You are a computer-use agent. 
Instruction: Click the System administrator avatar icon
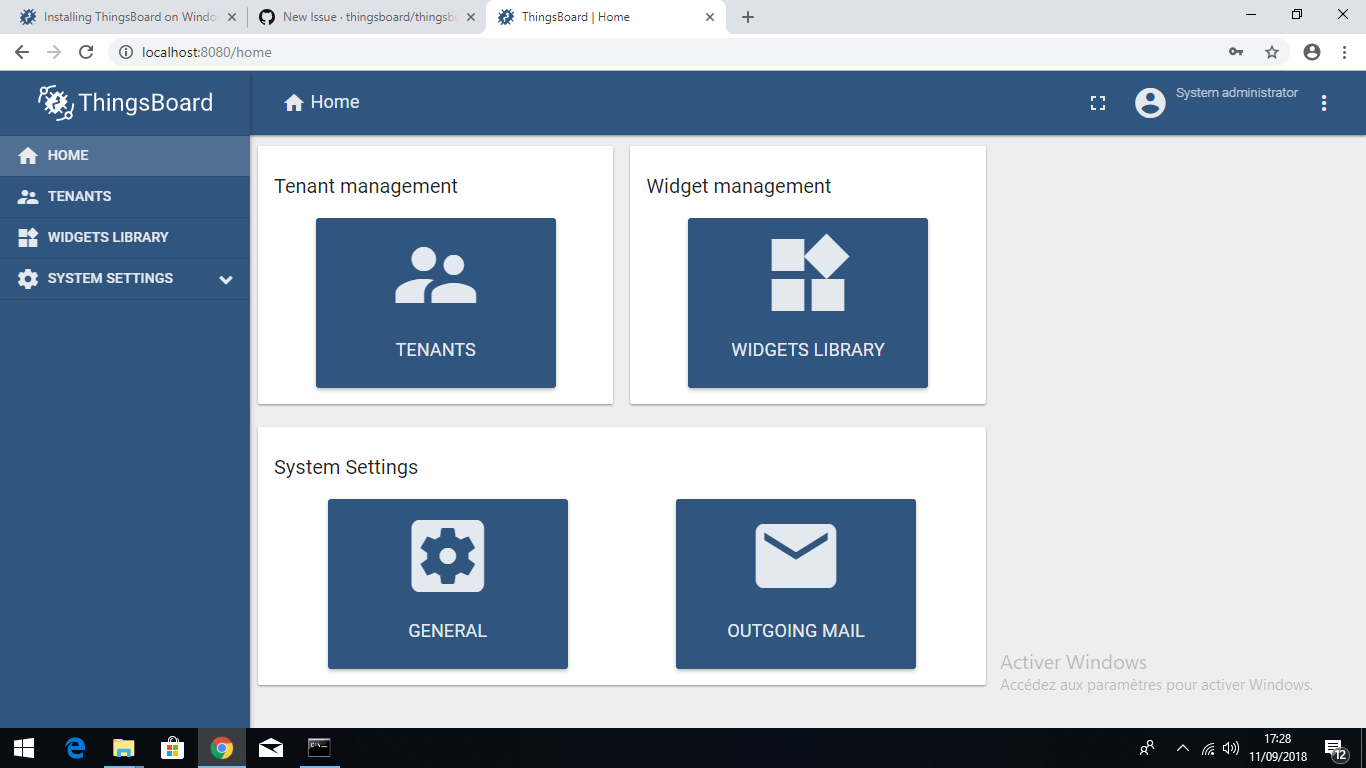point(1150,103)
